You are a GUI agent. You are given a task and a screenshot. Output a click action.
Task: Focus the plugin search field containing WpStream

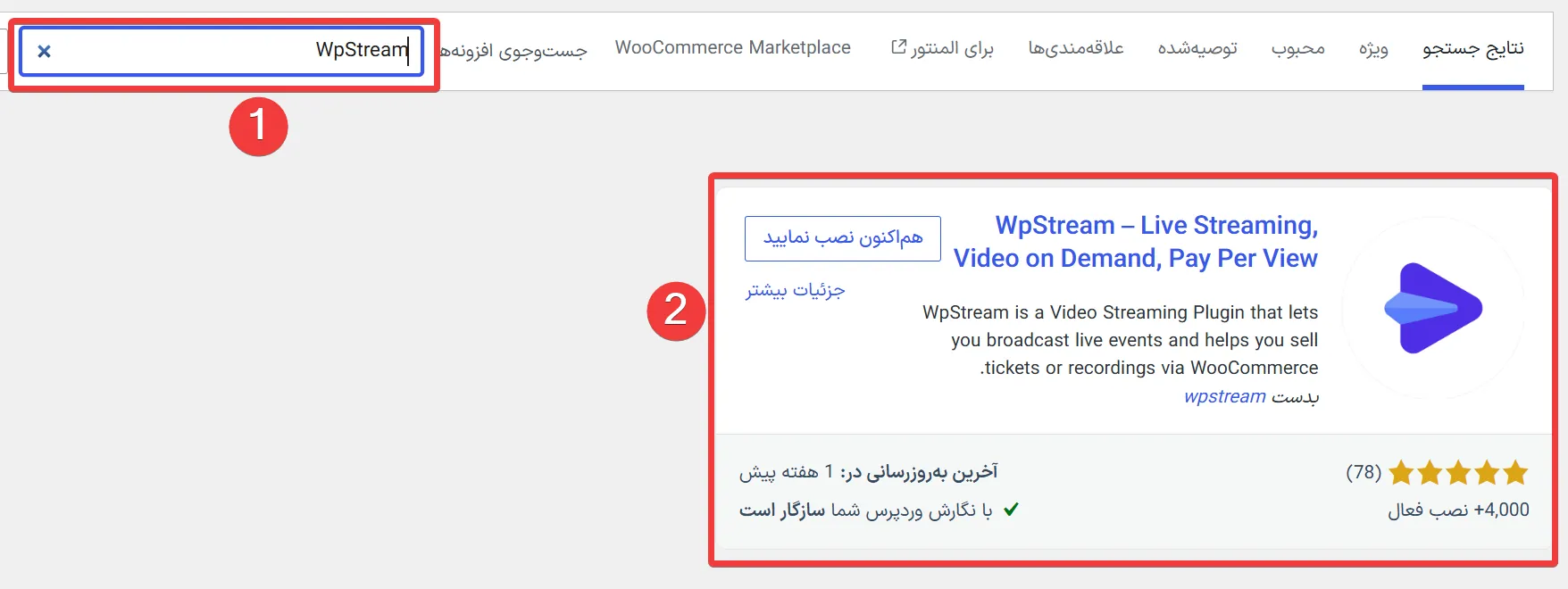tap(221, 51)
